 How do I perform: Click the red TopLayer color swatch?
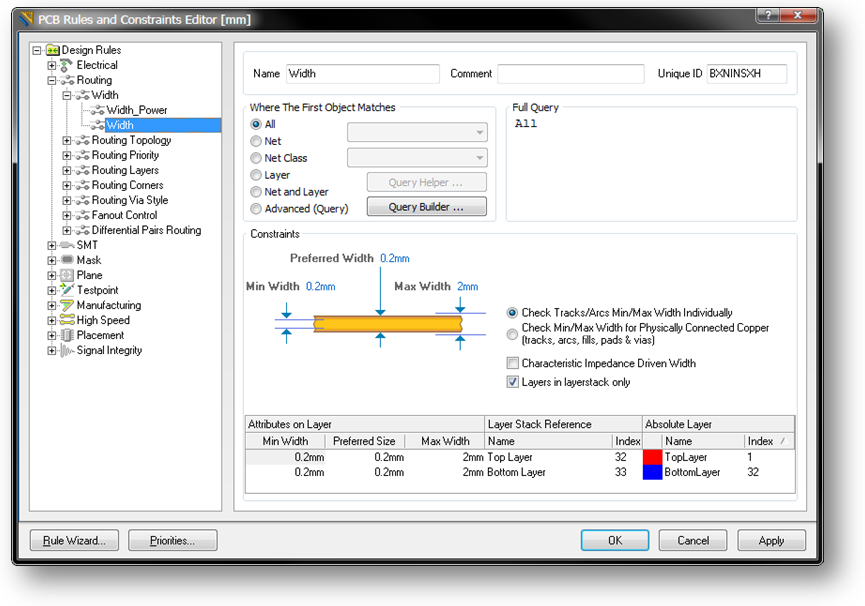tap(652, 457)
